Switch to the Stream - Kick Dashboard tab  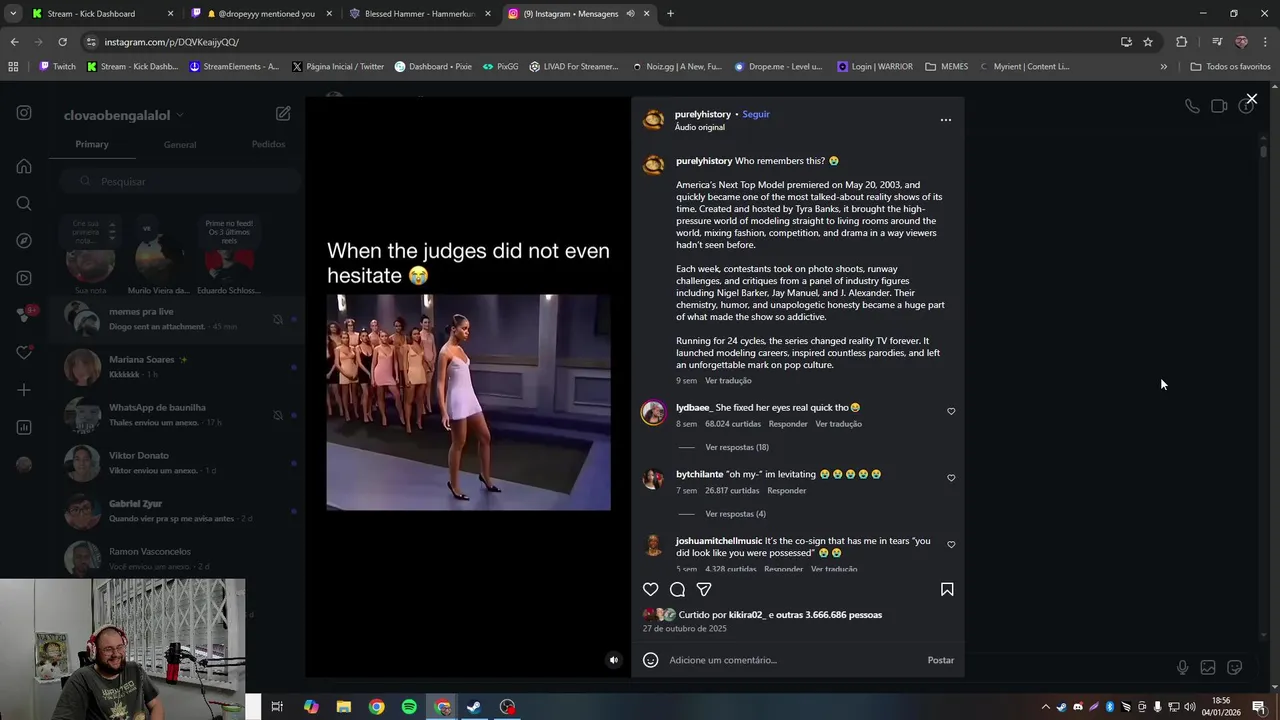pos(102,14)
